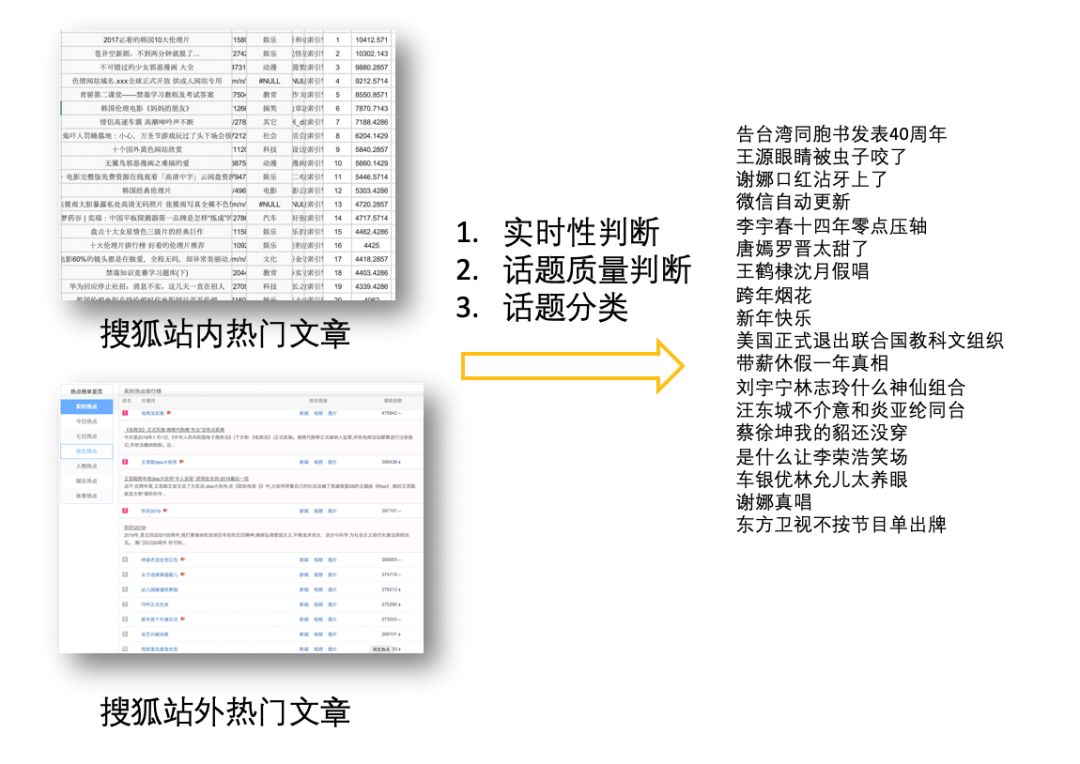1080x764 pixels.
Task: Click topic 是什么让李荣浩笑场
Action: point(822,456)
